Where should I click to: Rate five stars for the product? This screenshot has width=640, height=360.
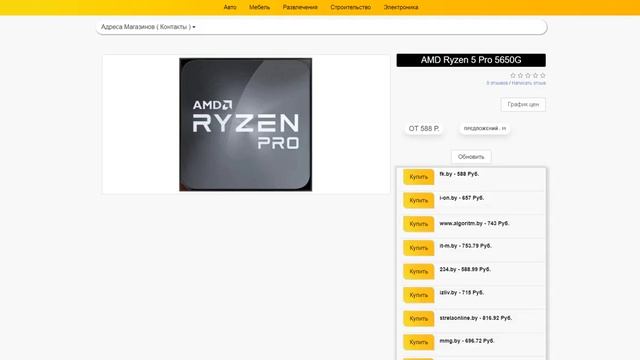(542, 76)
